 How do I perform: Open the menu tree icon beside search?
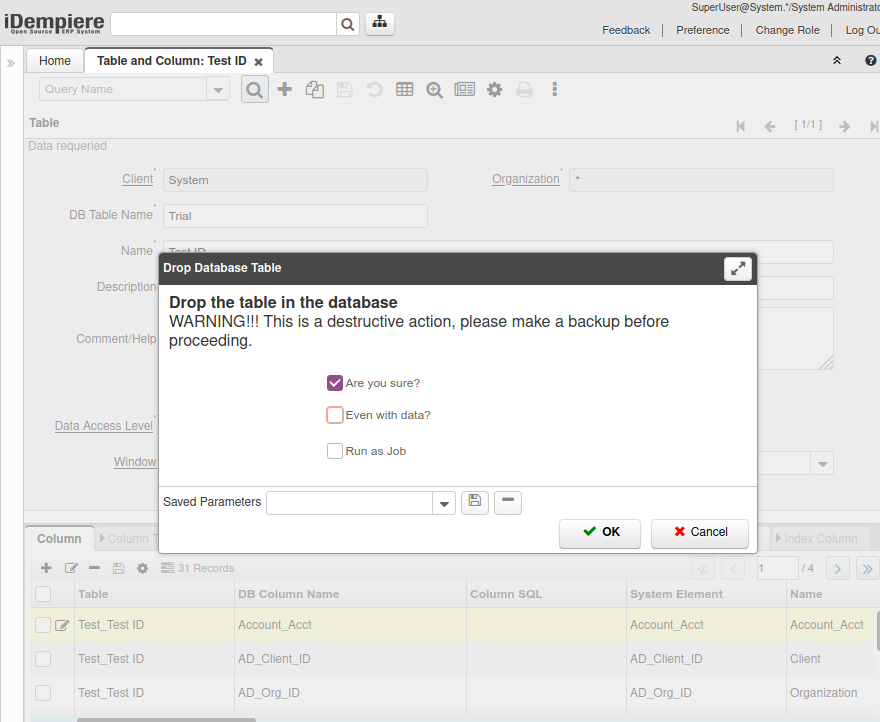click(380, 24)
